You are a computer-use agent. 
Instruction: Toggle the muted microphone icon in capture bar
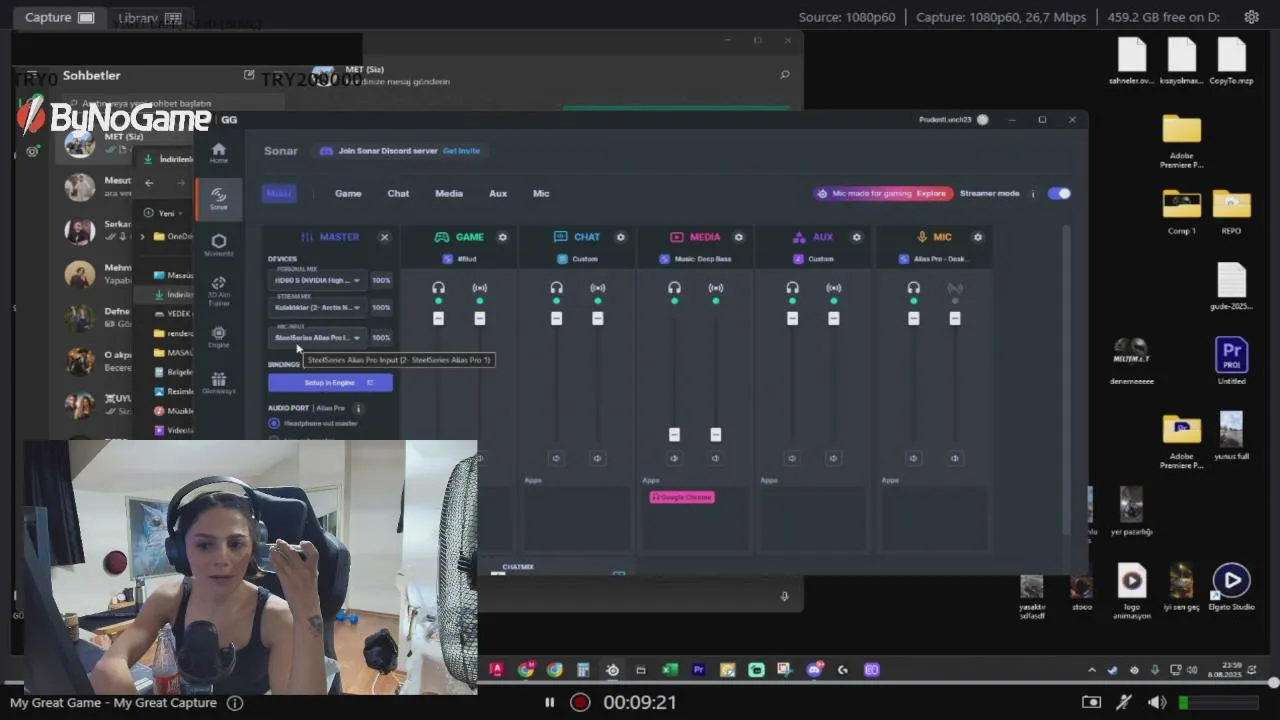1124,702
